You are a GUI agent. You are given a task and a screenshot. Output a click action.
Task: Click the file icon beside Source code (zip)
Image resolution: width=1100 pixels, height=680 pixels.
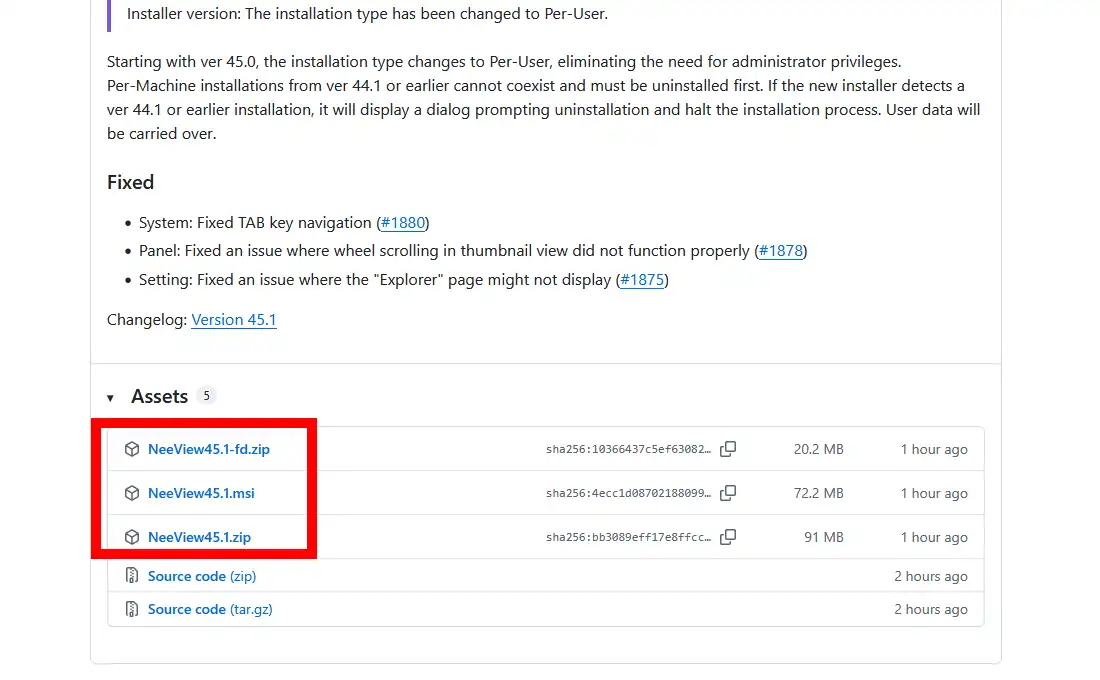tap(131, 576)
